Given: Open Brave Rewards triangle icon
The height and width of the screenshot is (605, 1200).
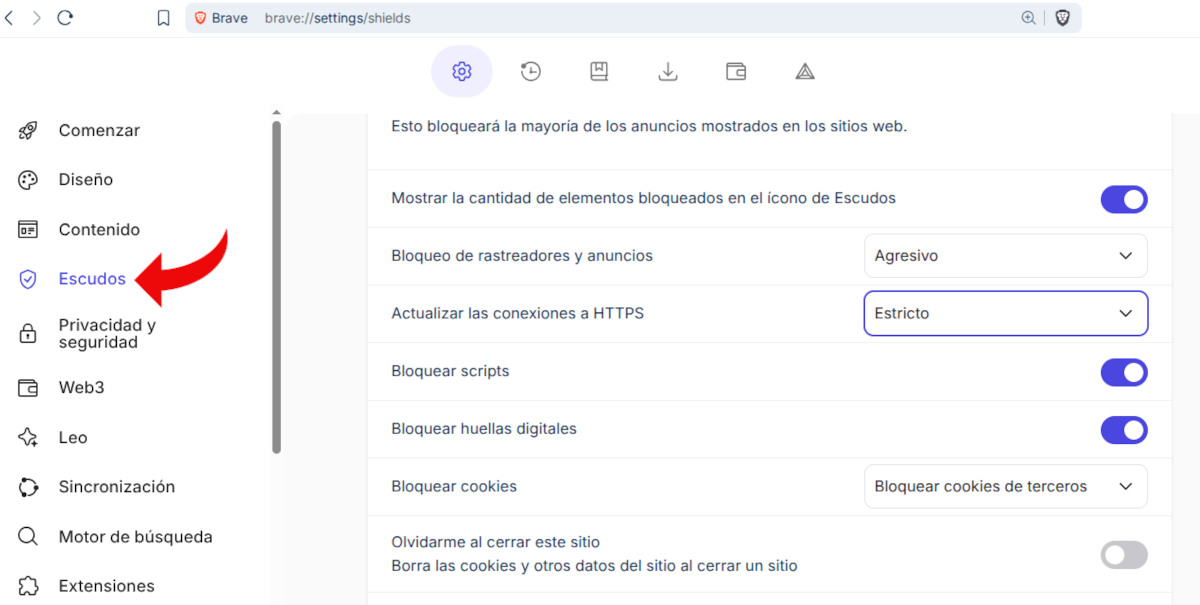Looking at the screenshot, I should point(805,71).
